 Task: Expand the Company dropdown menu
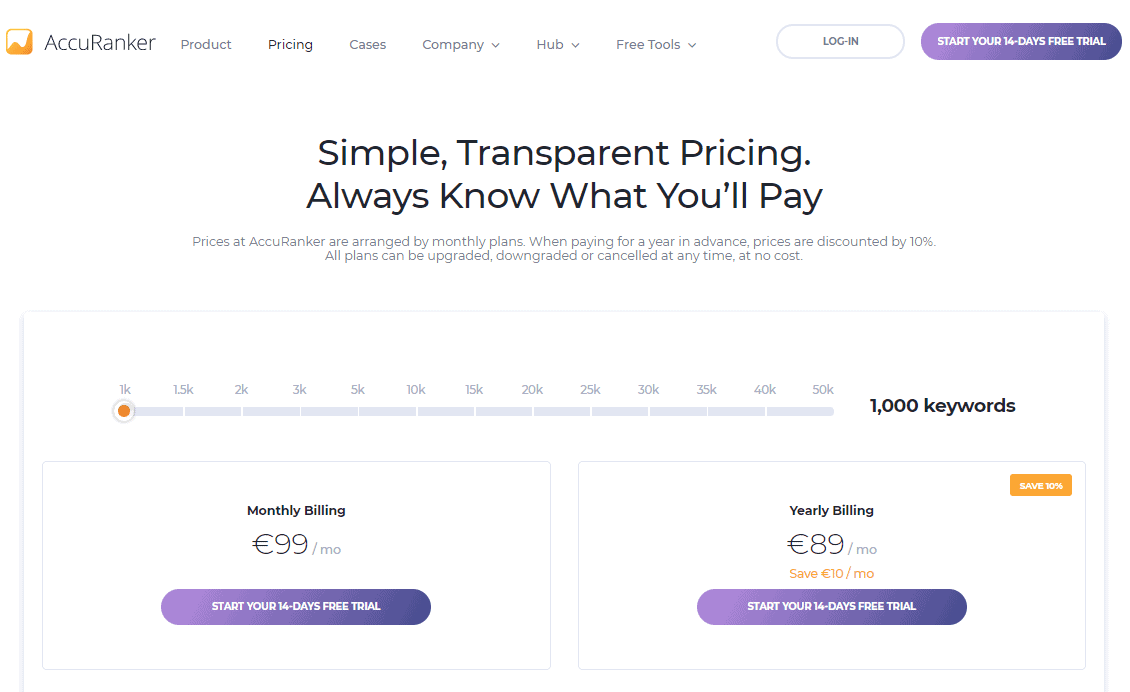(461, 45)
